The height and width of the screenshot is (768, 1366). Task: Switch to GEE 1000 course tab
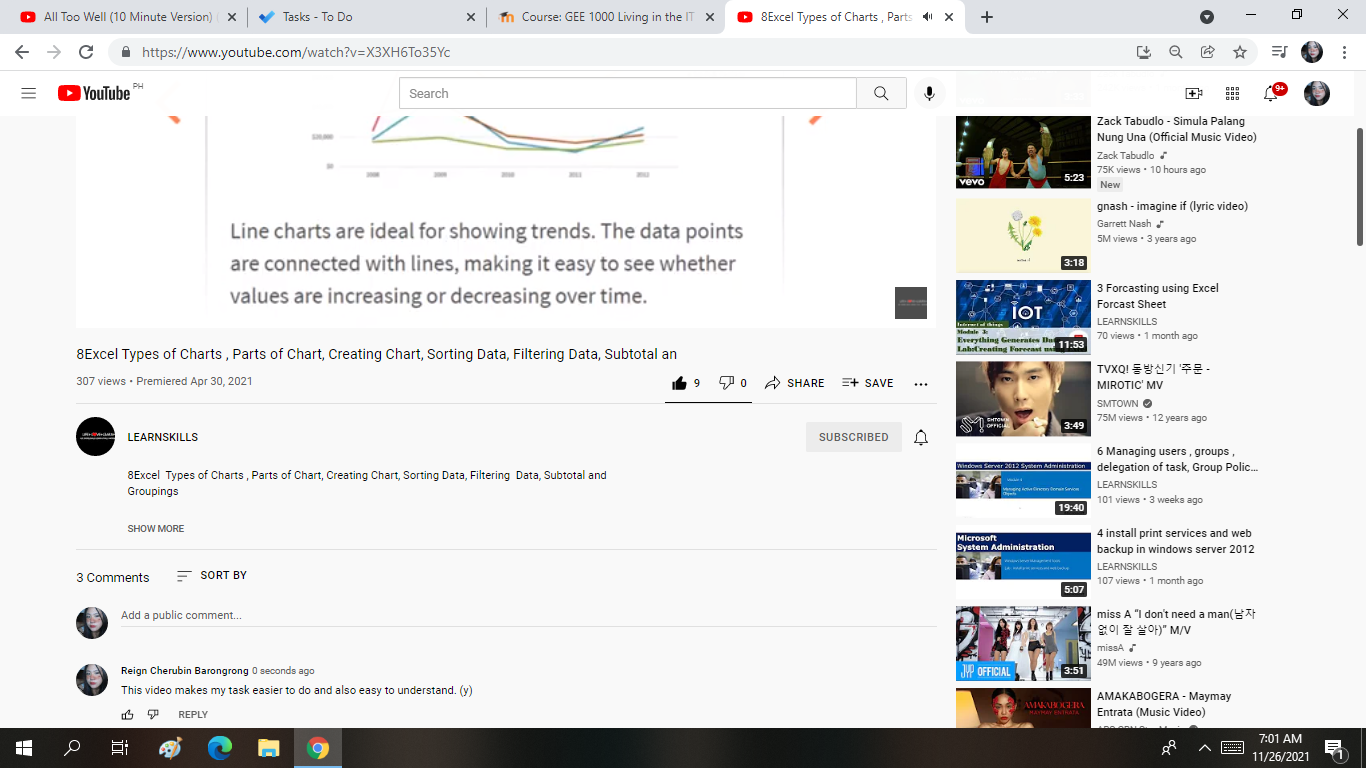point(606,17)
